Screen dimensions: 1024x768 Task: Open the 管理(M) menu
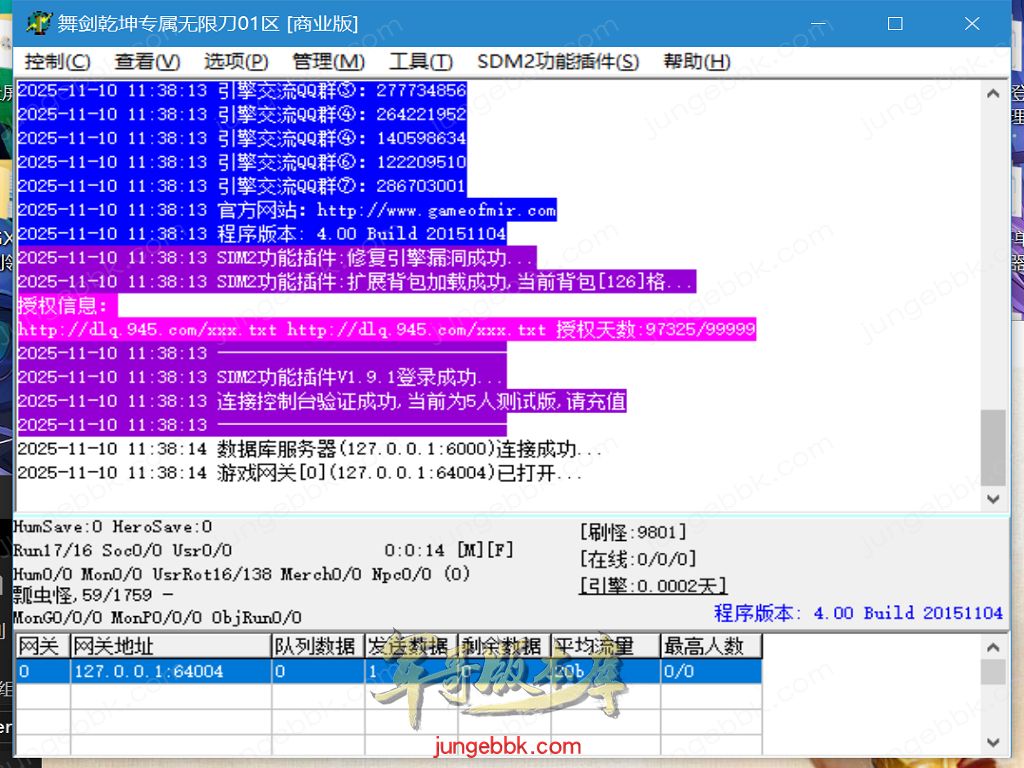tap(328, 62)
